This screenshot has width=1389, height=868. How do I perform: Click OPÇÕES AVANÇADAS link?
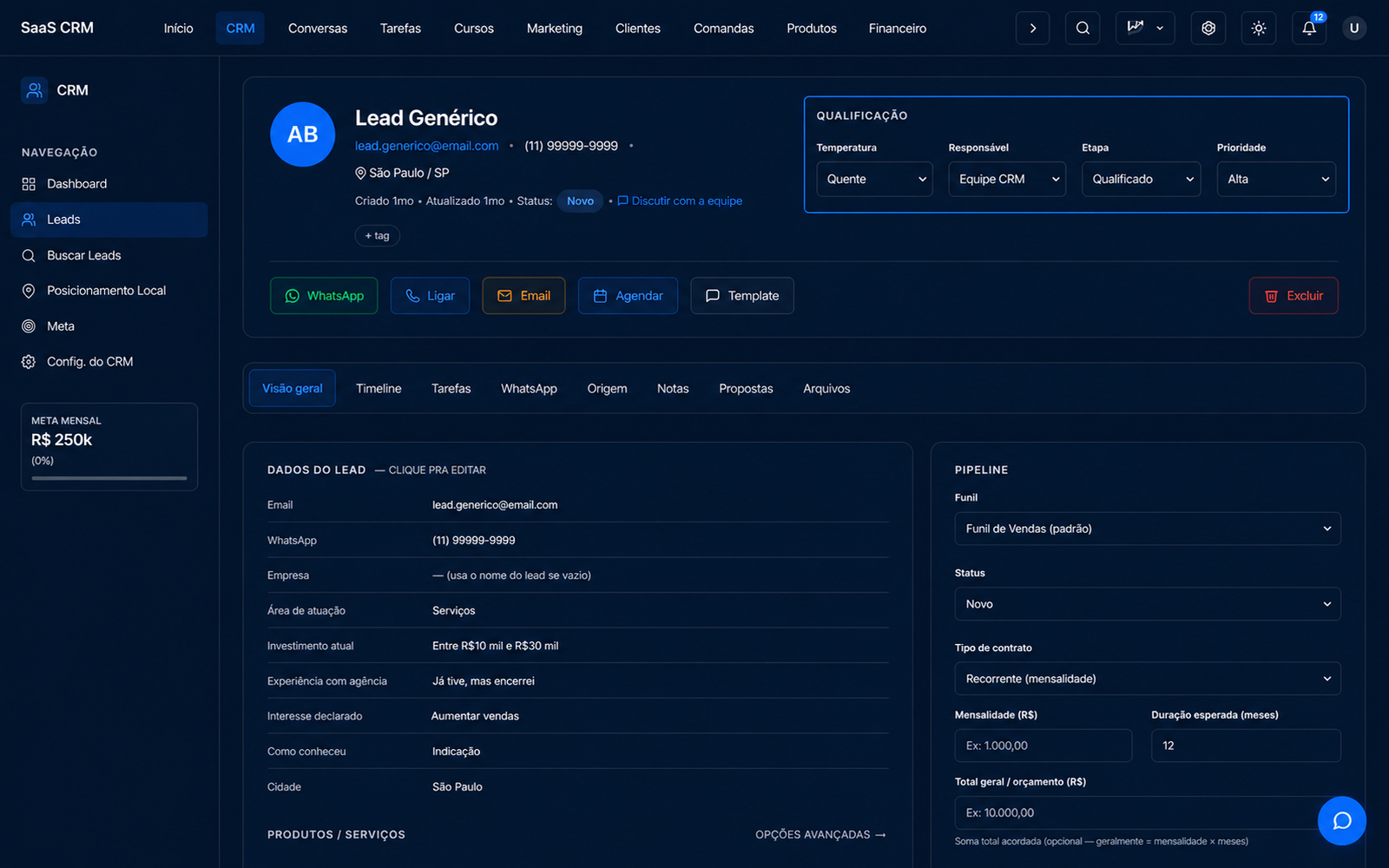click(x=820, y=835)
